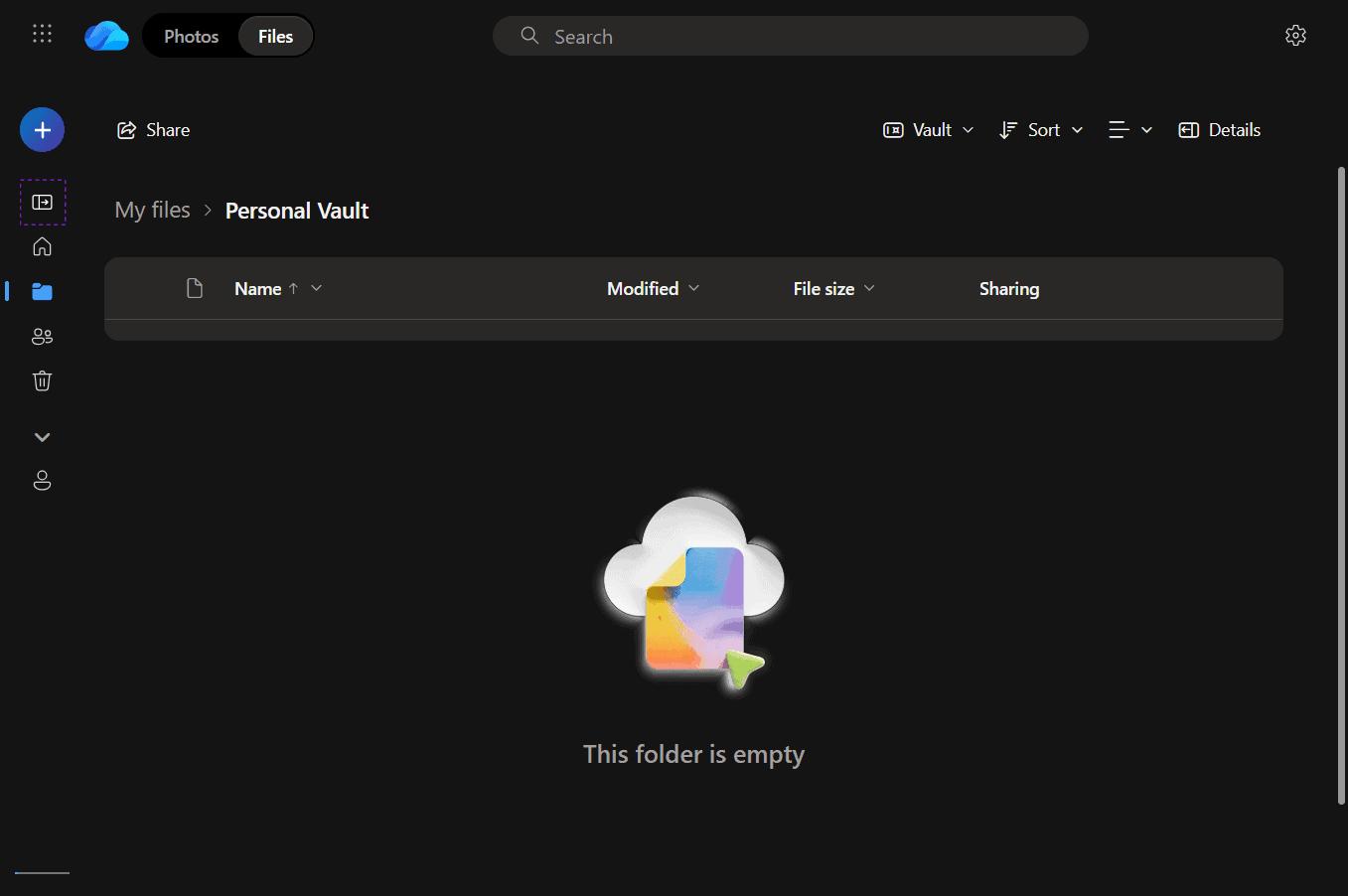Open My files folder icon in sidebar
1348x896 pixels.
pos(42,291)
